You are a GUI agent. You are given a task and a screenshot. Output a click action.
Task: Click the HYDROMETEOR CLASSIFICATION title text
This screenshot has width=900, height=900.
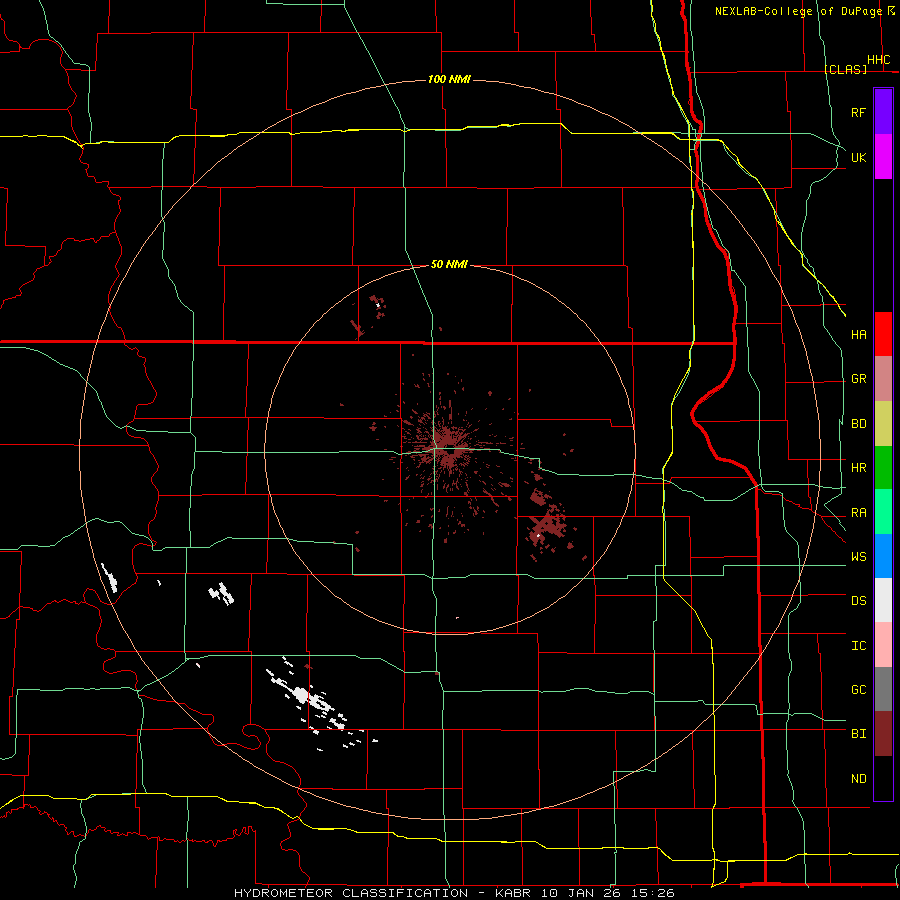coord(351,893)
